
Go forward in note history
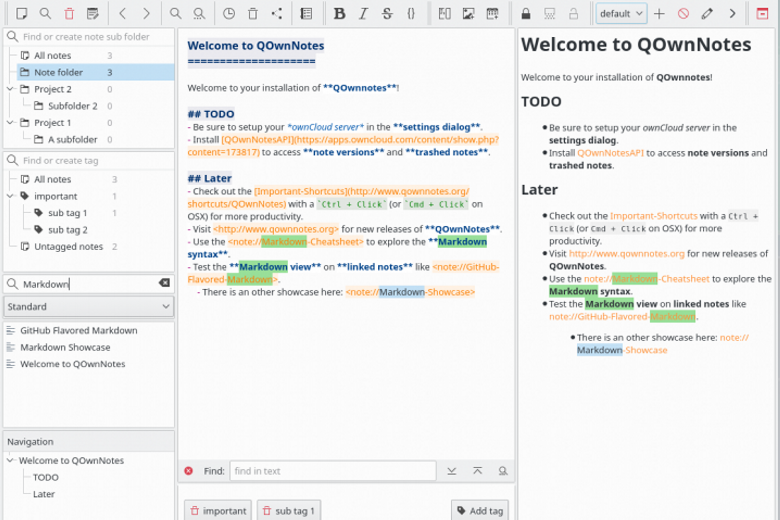click(x=146, y=13)
